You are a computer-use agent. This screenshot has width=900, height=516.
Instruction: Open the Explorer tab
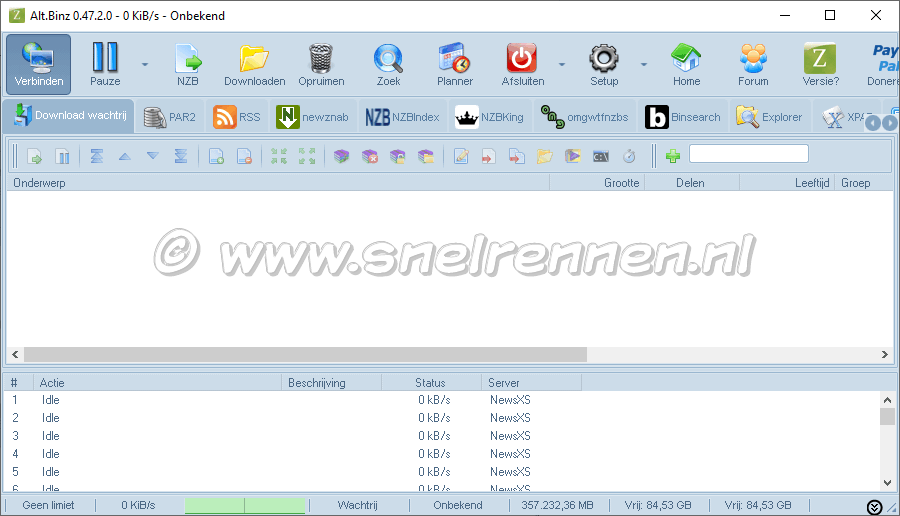(769, 117)
